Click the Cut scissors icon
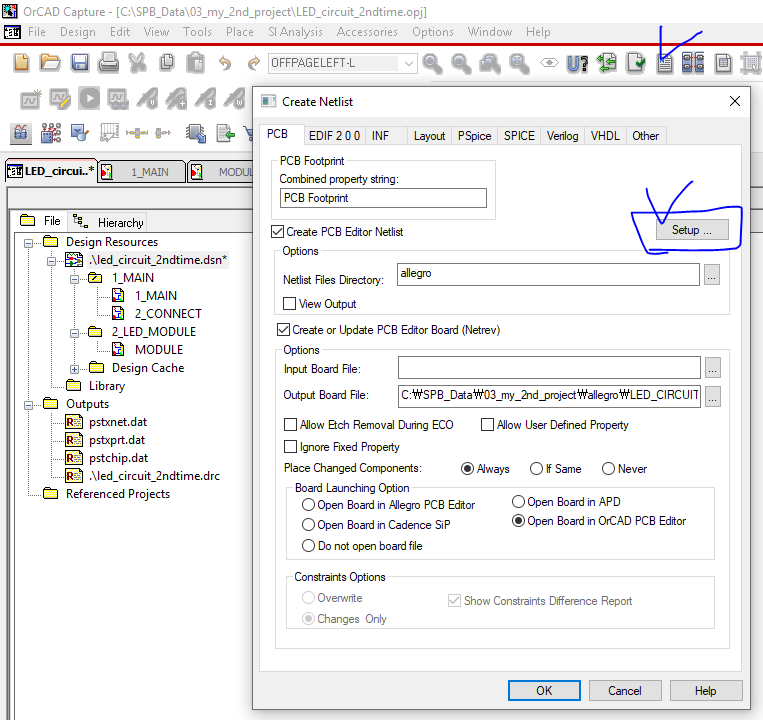This screenshot has width=763, height=720. [x=138, y=63]
